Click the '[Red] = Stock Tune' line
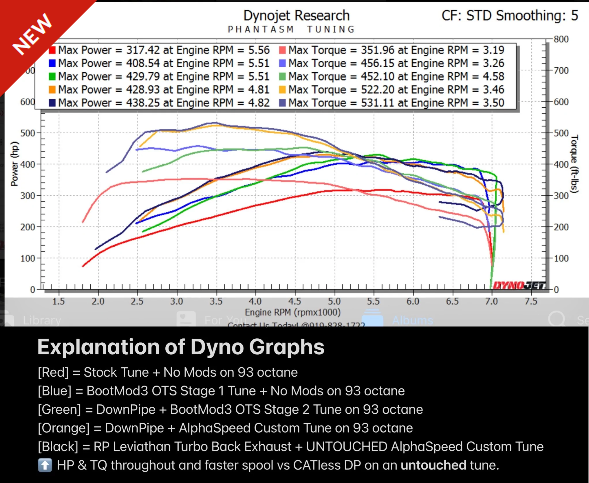 [168, 373]
